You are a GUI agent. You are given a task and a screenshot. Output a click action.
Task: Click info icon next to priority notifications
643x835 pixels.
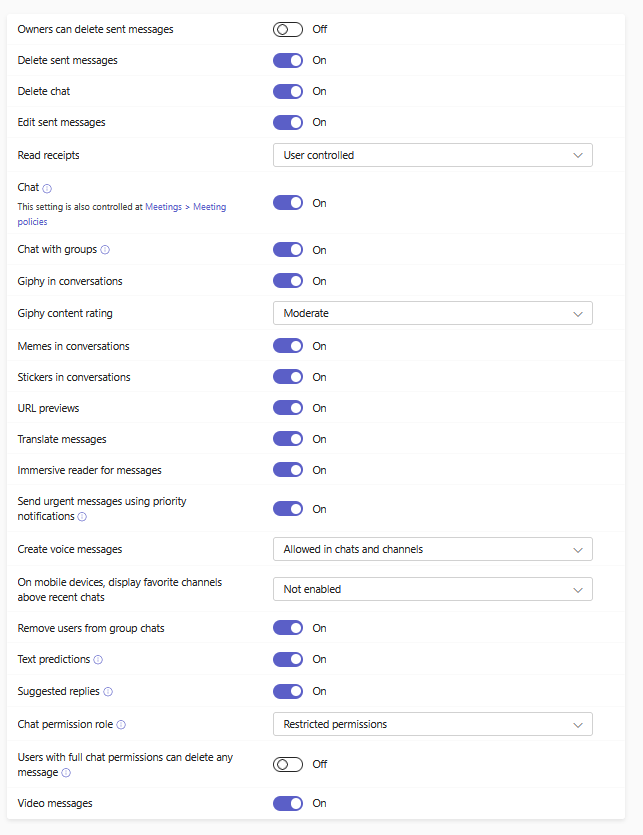(x=82, y=517)
